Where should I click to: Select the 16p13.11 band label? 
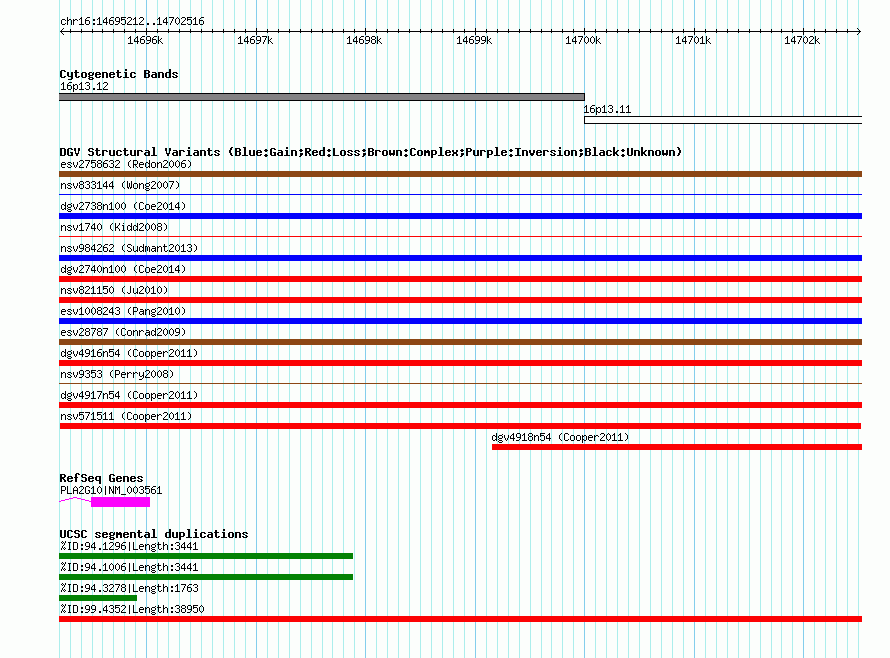click(607, 109)
